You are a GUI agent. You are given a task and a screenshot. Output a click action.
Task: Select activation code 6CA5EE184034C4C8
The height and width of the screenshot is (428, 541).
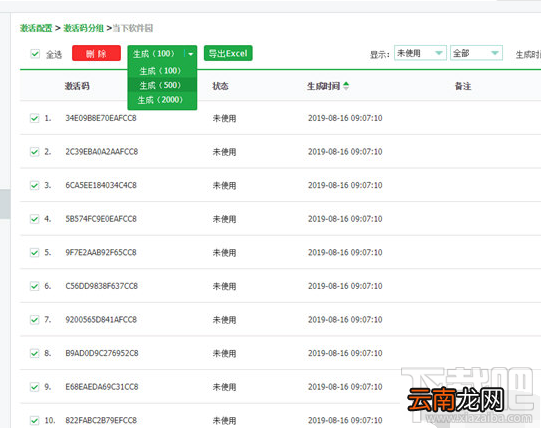click(x=101, y=185)
